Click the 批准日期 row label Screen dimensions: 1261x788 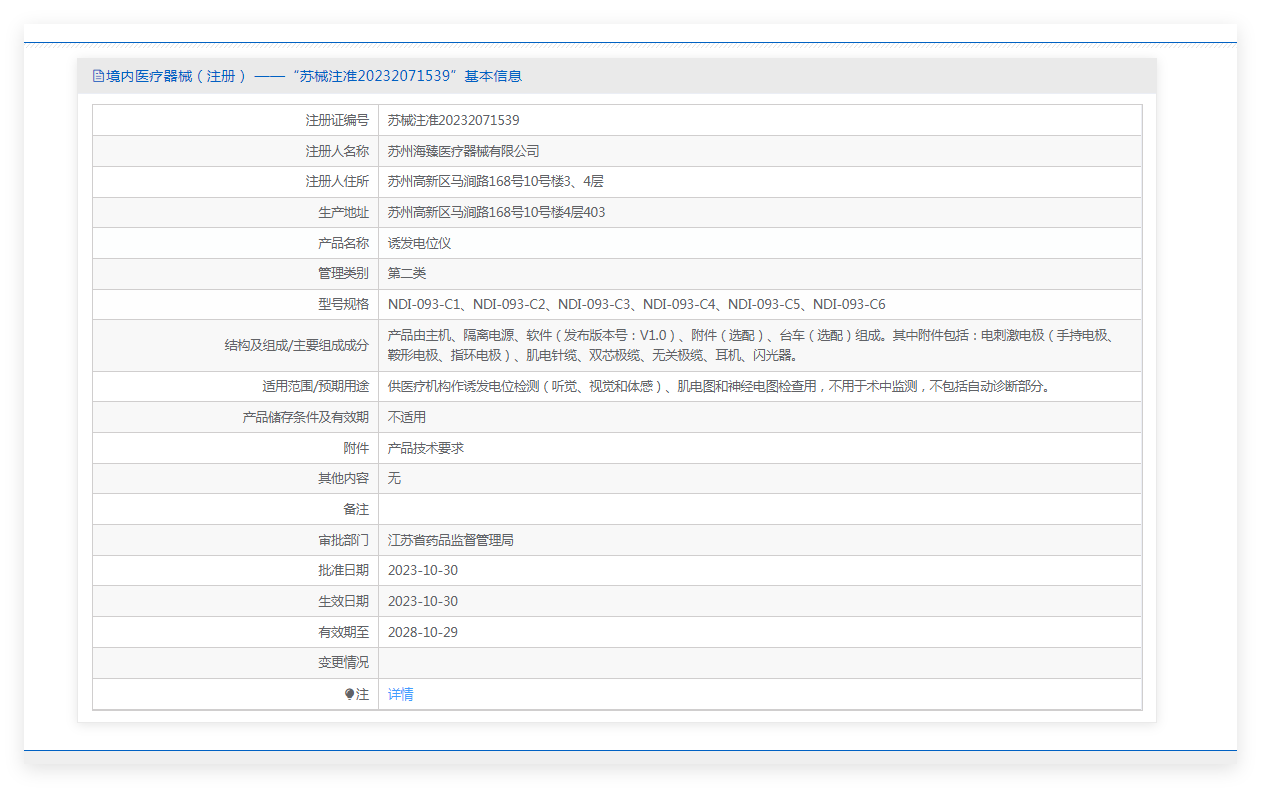(343, 570)
